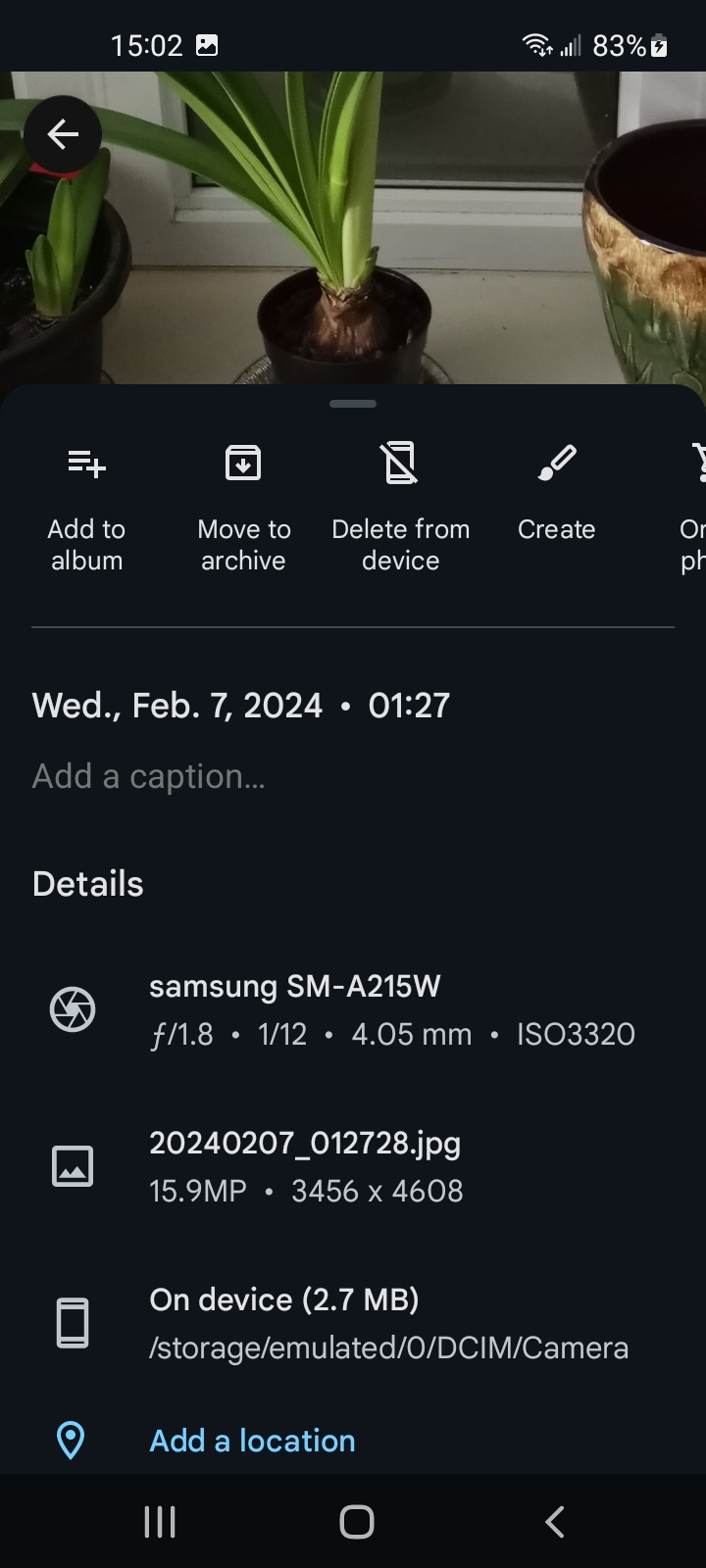This screenshot has height=1568, width=706.
Task: Open the Add a location link
Action: point(252,1441)
